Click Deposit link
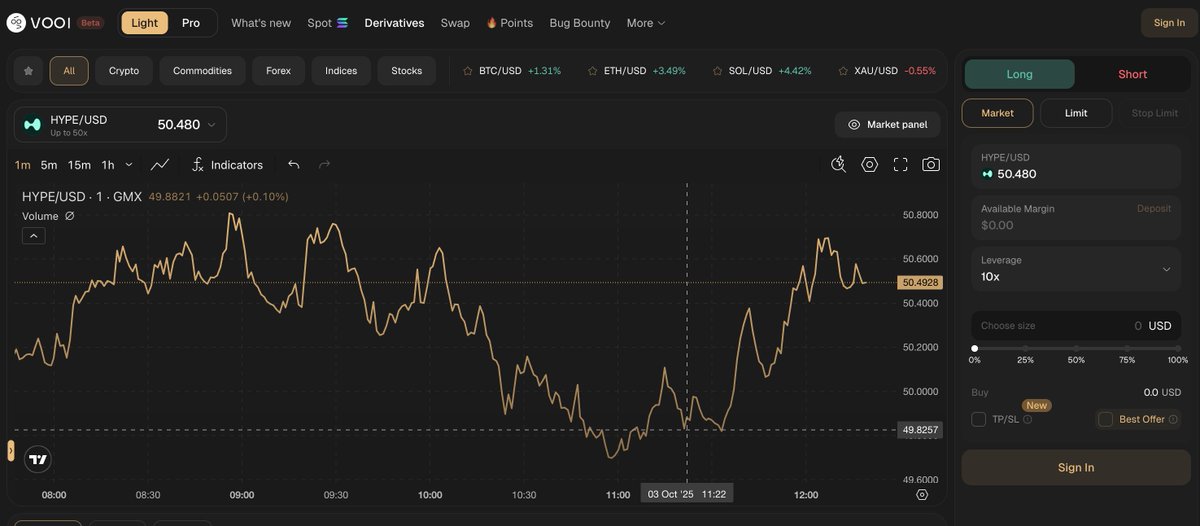The width and height of the screenshot is (1200, 526). pos(1153,209)
